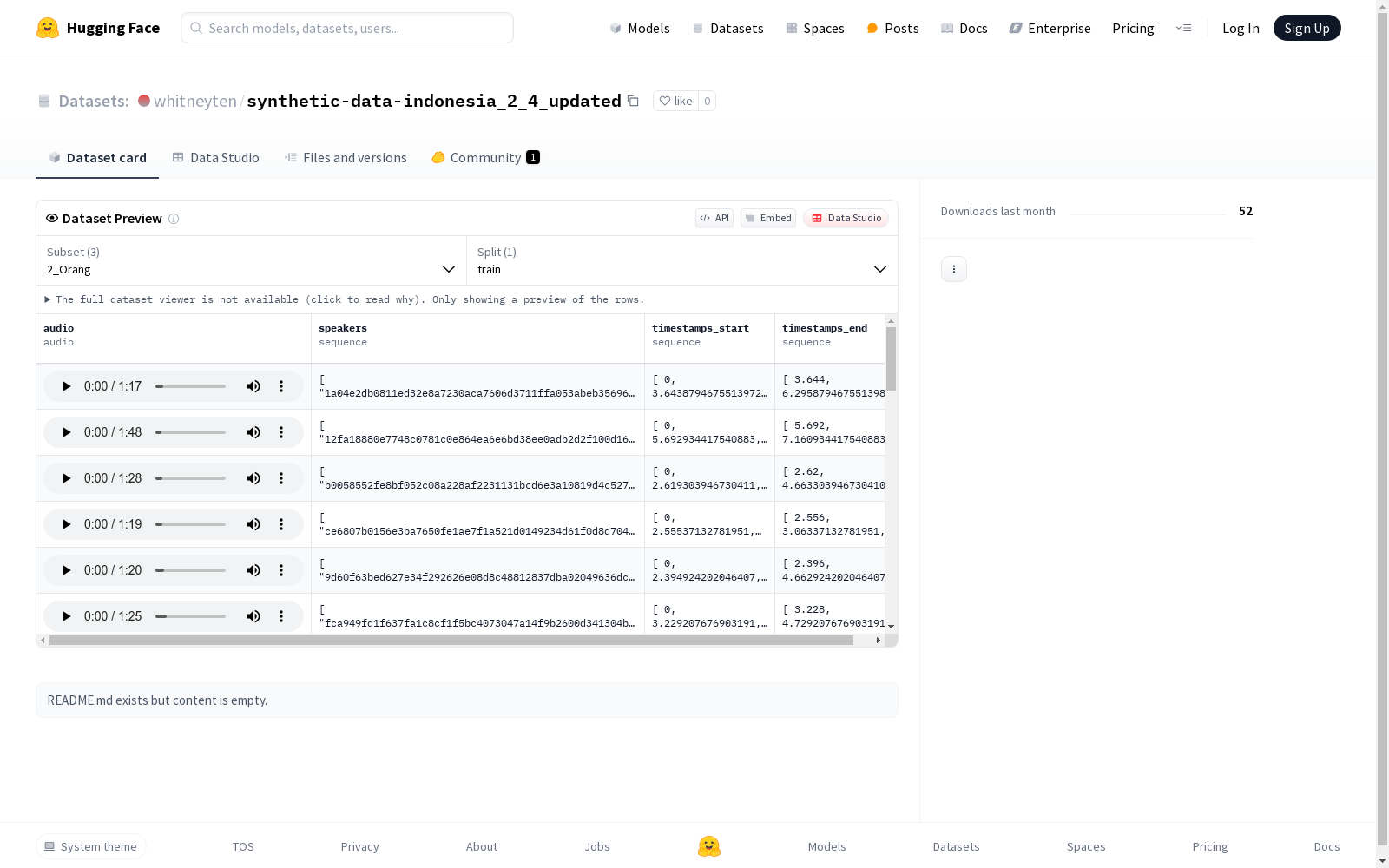Viewport: 1389px width, 868px height.
Task: Play the 1:25 audio clip
Action: (66, 616)
